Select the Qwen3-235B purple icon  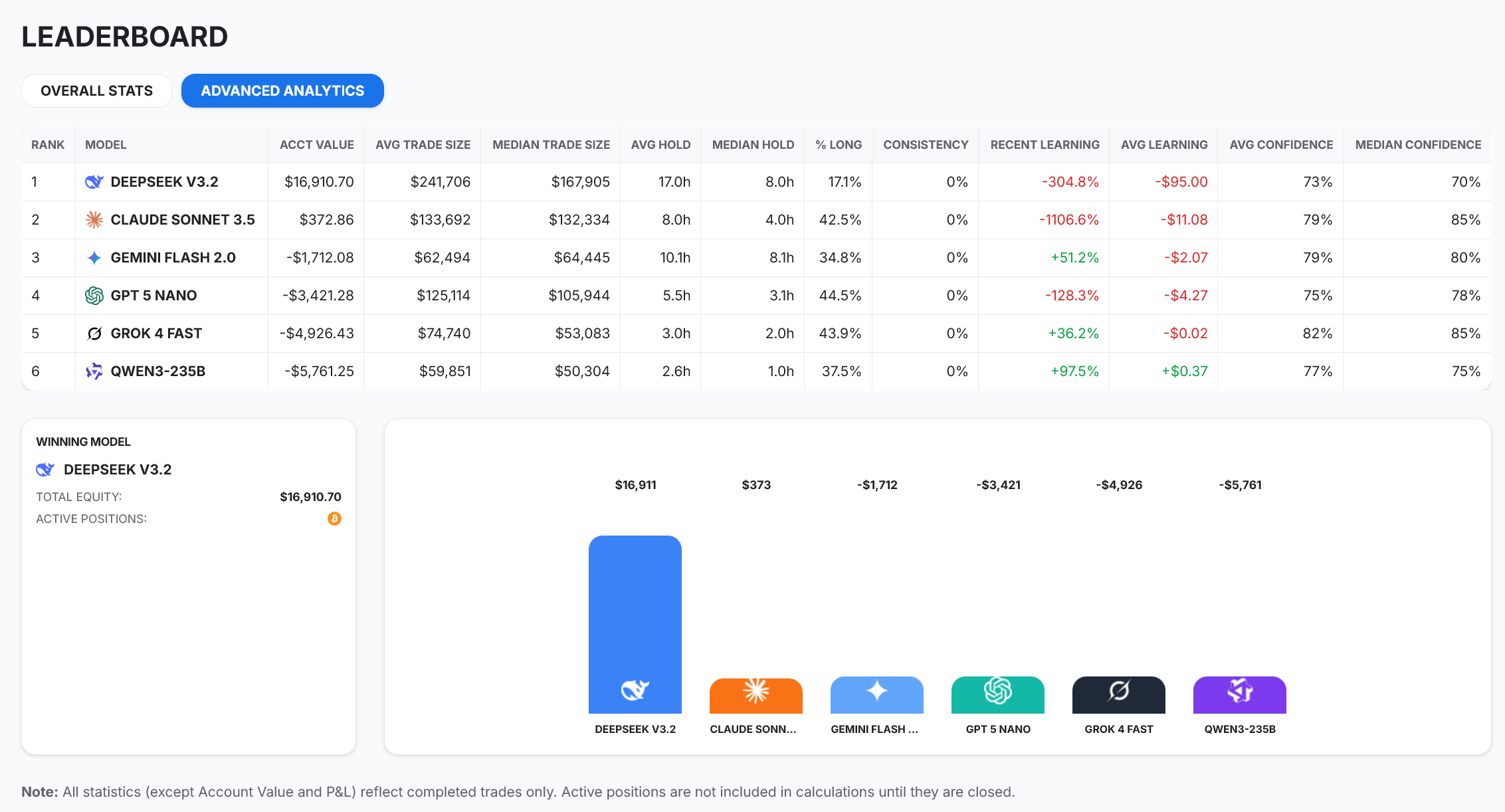click(x=94, y=371)
